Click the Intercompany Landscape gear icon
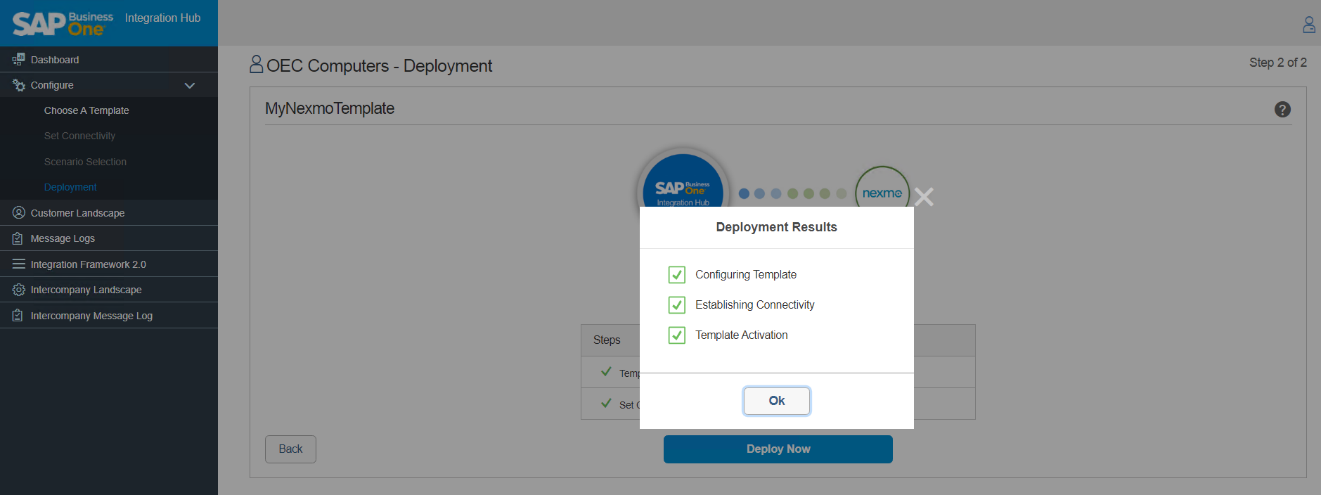This screenshot has width=1321, height=495. [x=18, y=290]
